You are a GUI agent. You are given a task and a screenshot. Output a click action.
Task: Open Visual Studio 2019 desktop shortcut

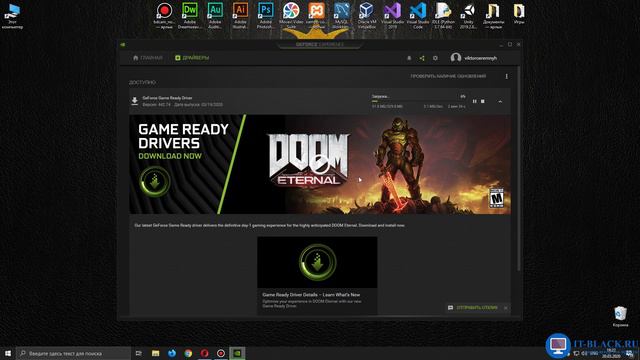[392, 16]
